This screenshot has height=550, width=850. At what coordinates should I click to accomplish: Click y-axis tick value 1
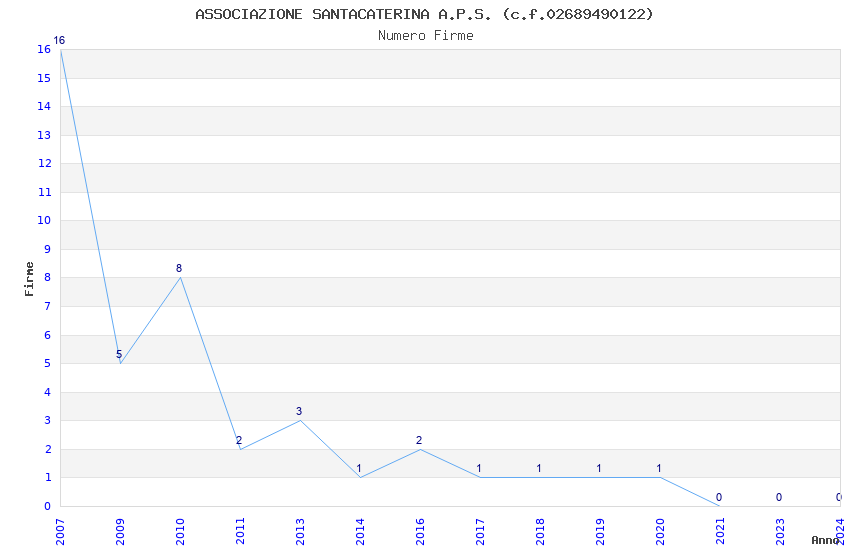[x=48, y=477]
